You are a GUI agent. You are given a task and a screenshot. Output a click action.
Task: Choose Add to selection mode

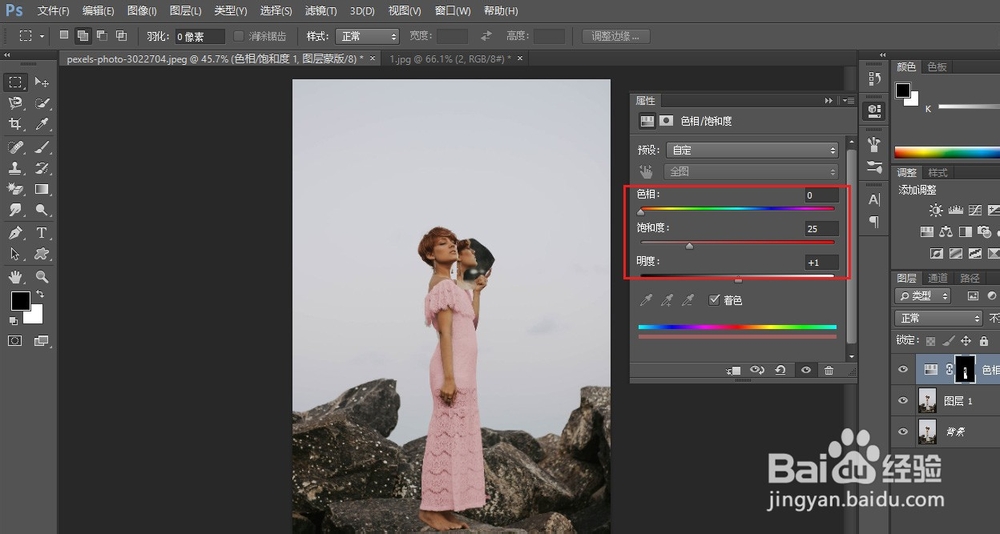tap(82, 36)
